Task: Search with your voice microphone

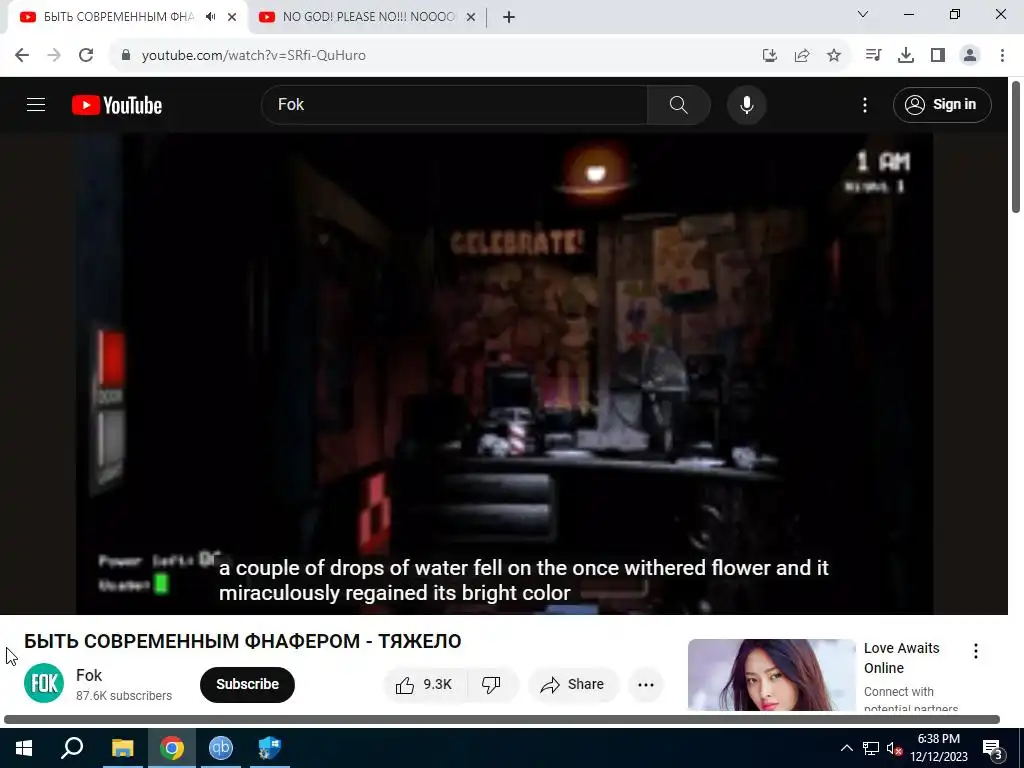Action: [x=746, y=104]
